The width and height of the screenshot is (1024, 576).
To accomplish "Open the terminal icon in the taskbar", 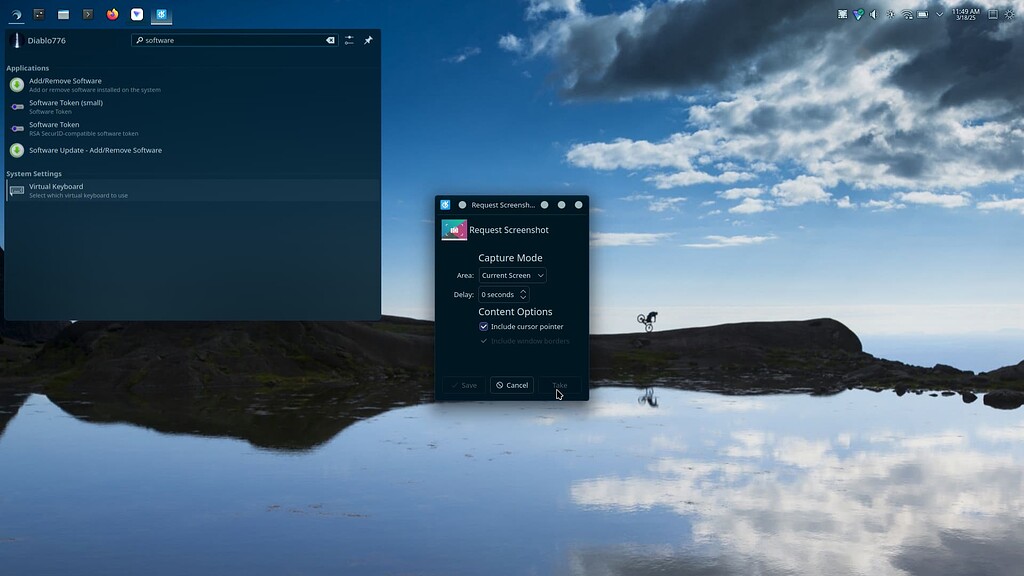I will point(88,14).
